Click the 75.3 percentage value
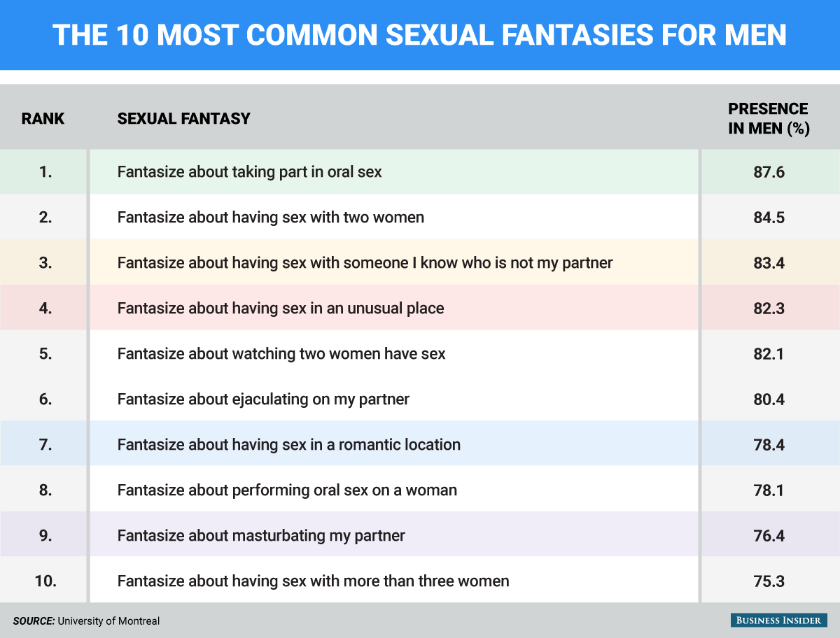Screen dimensions: 840x638 click(768, 581)
